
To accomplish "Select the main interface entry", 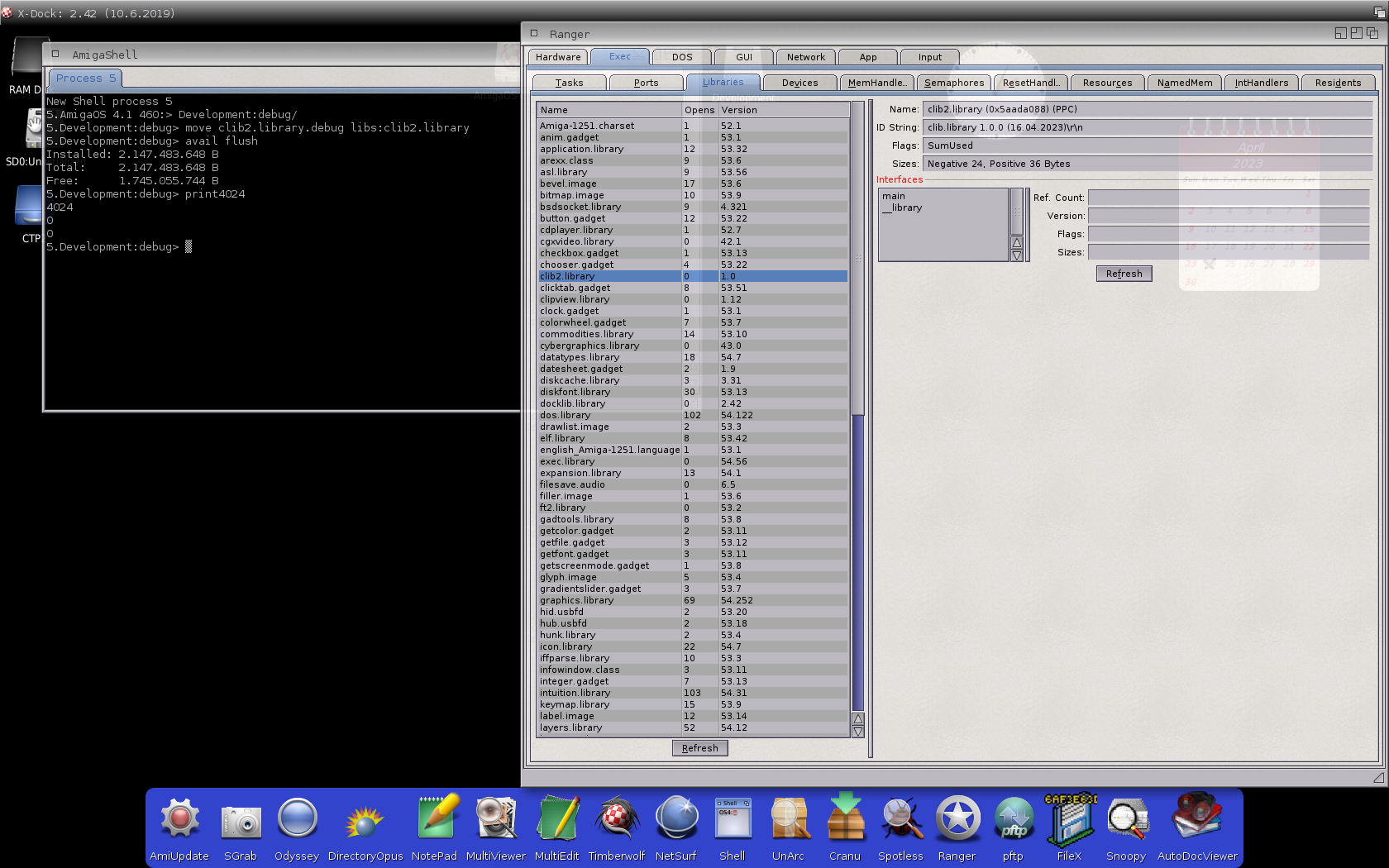I will 943,196.
